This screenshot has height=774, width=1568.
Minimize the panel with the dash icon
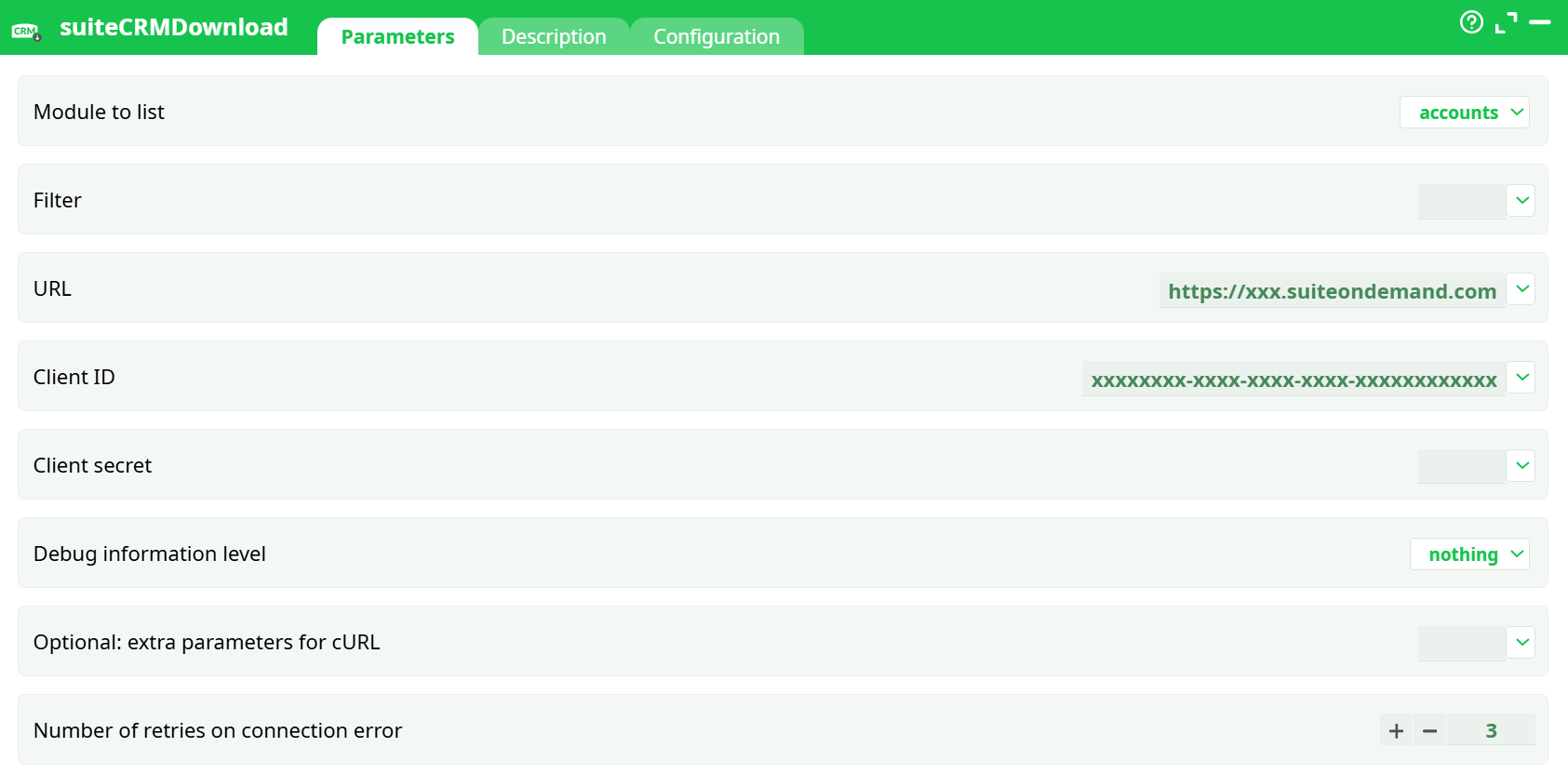click(x=1540, y=21)
